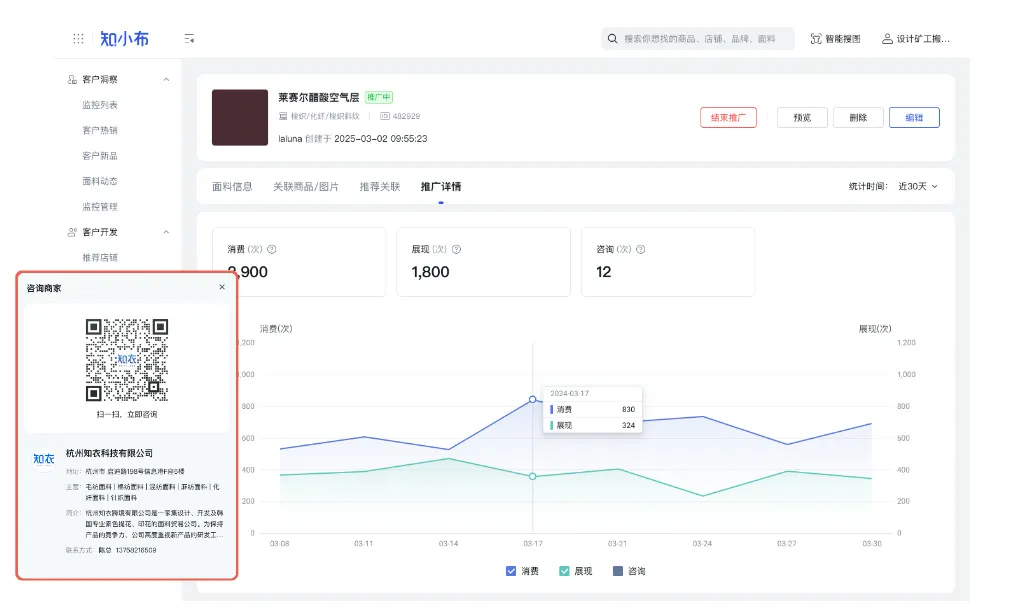Click the sidebar collapse menu icon
The width and height of the screenshot is (1024, 611).
point(189,39)
